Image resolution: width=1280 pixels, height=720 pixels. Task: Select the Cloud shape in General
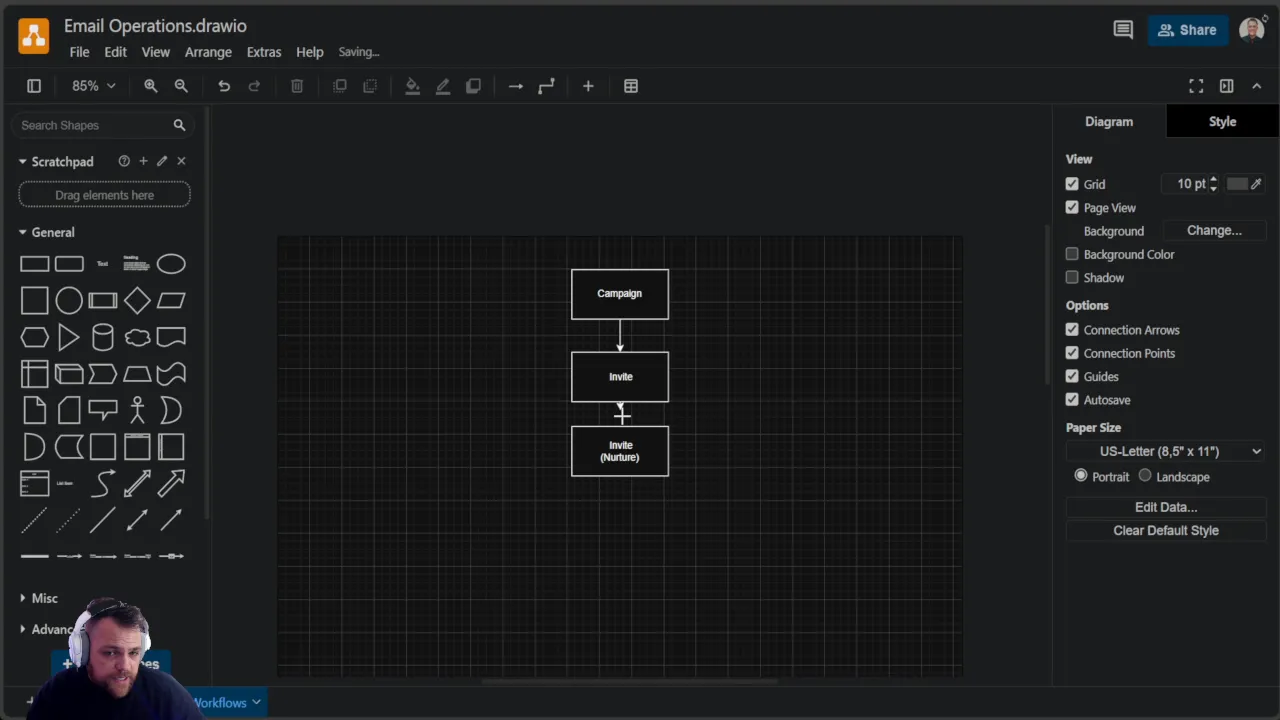(x=137, y=337)
